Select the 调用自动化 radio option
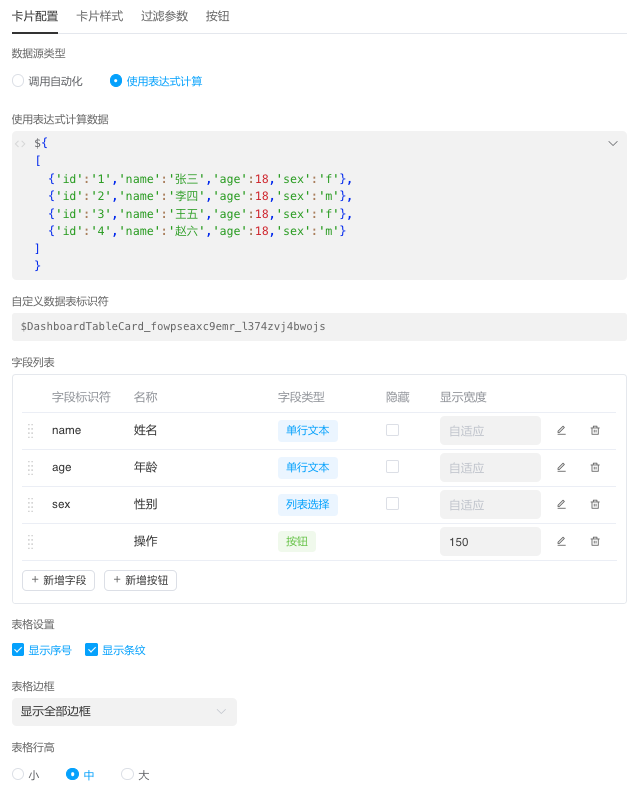The height and width of the screenshot is (791, 638). point(18,81)
